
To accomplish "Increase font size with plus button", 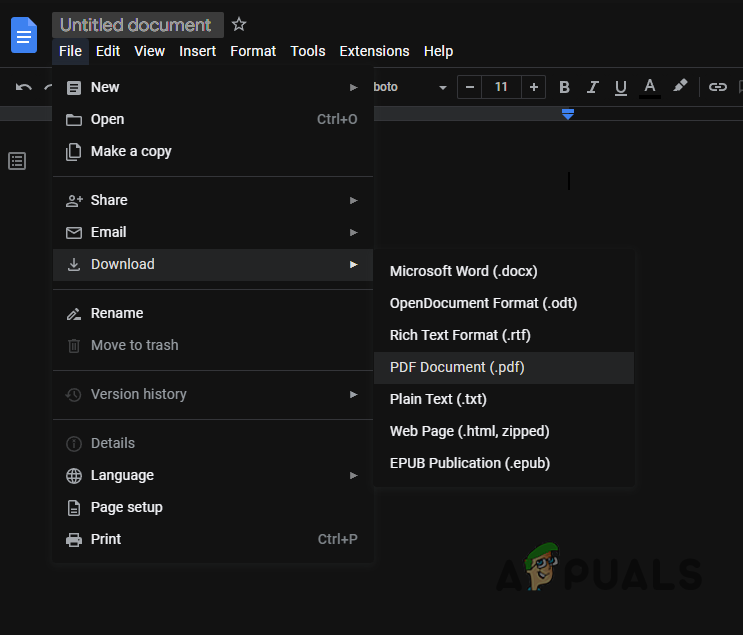I will click(x=534, y=87).
